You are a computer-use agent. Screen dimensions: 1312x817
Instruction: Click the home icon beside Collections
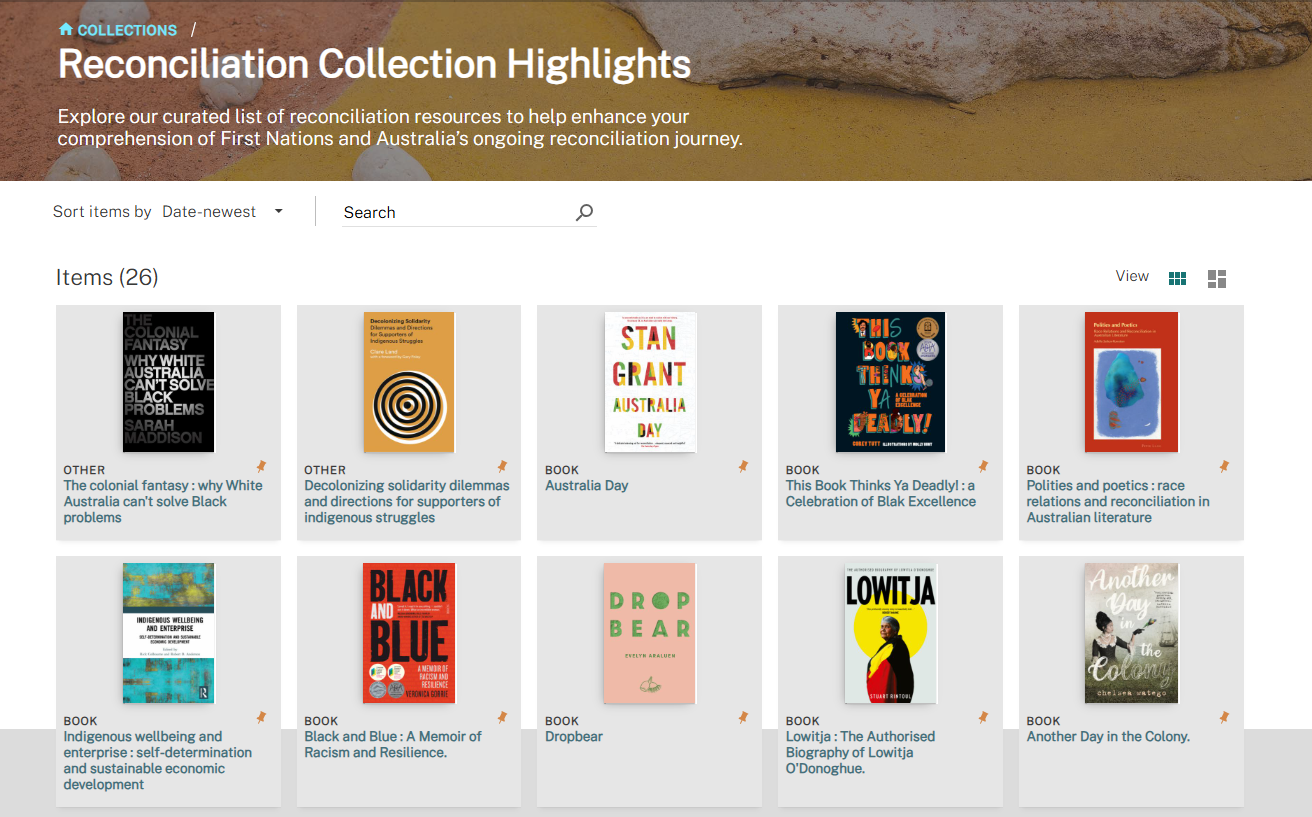click(66, 30)
